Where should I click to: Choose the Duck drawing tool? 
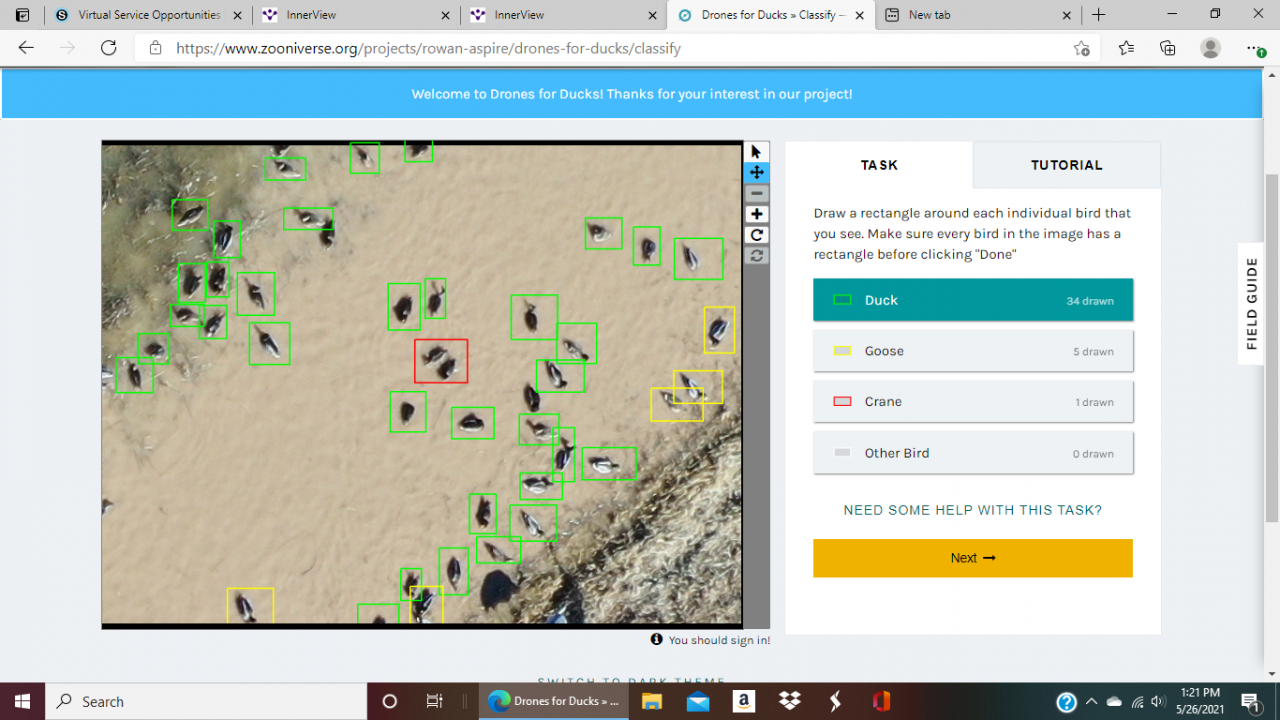tap(973, 300)
